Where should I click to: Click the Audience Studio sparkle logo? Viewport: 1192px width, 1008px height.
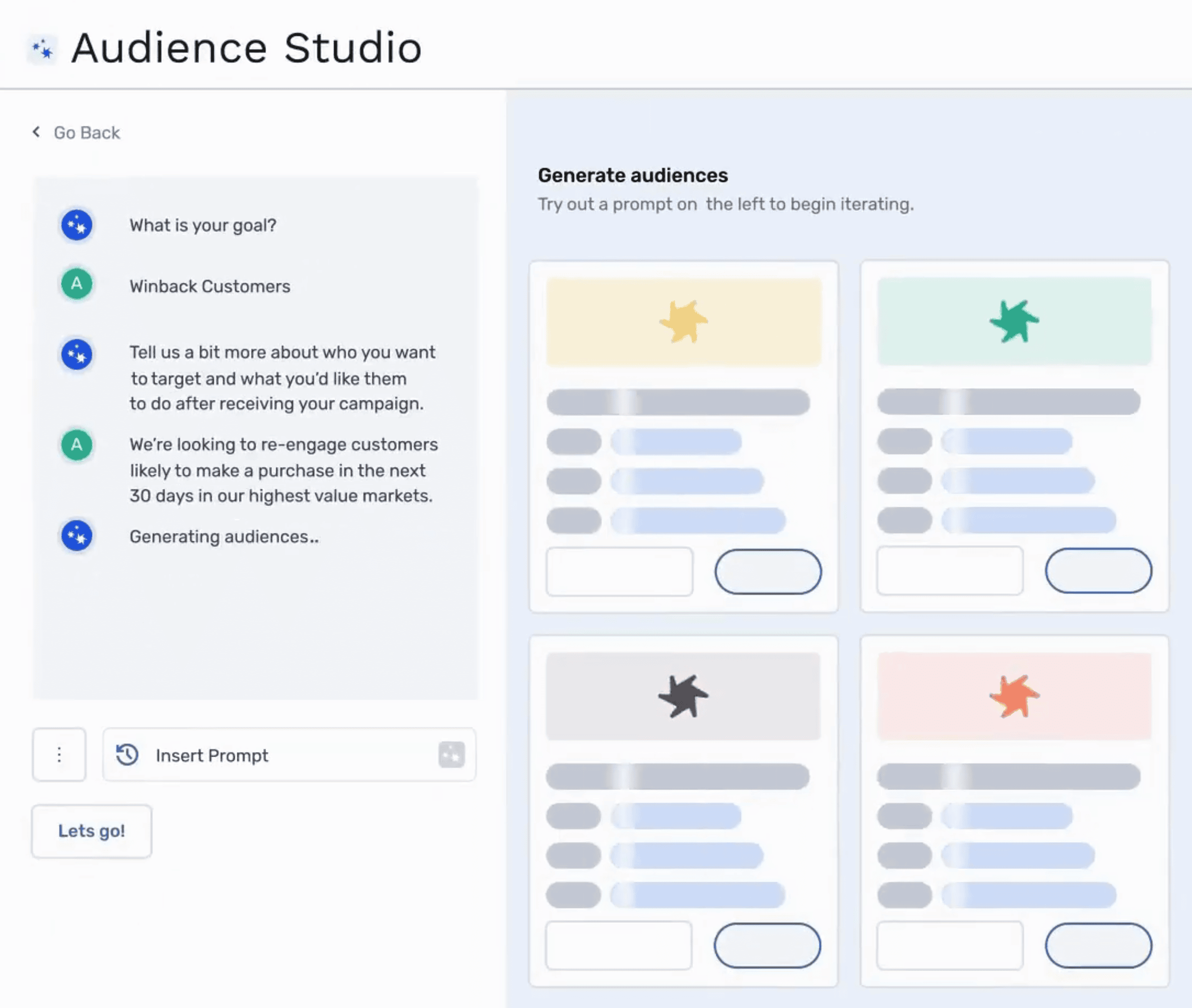tap(42, 48)
